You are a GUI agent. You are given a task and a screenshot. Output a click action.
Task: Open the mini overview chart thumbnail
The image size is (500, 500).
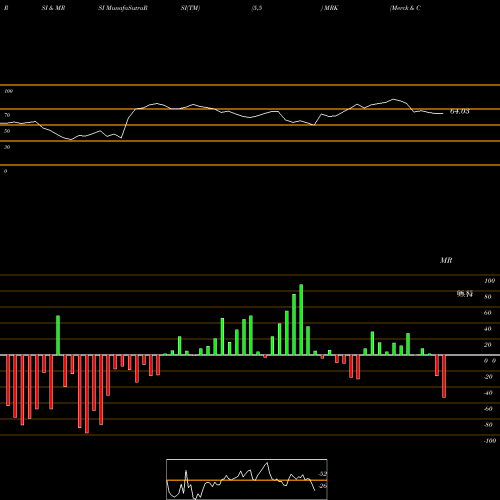[x=247, y=479]
